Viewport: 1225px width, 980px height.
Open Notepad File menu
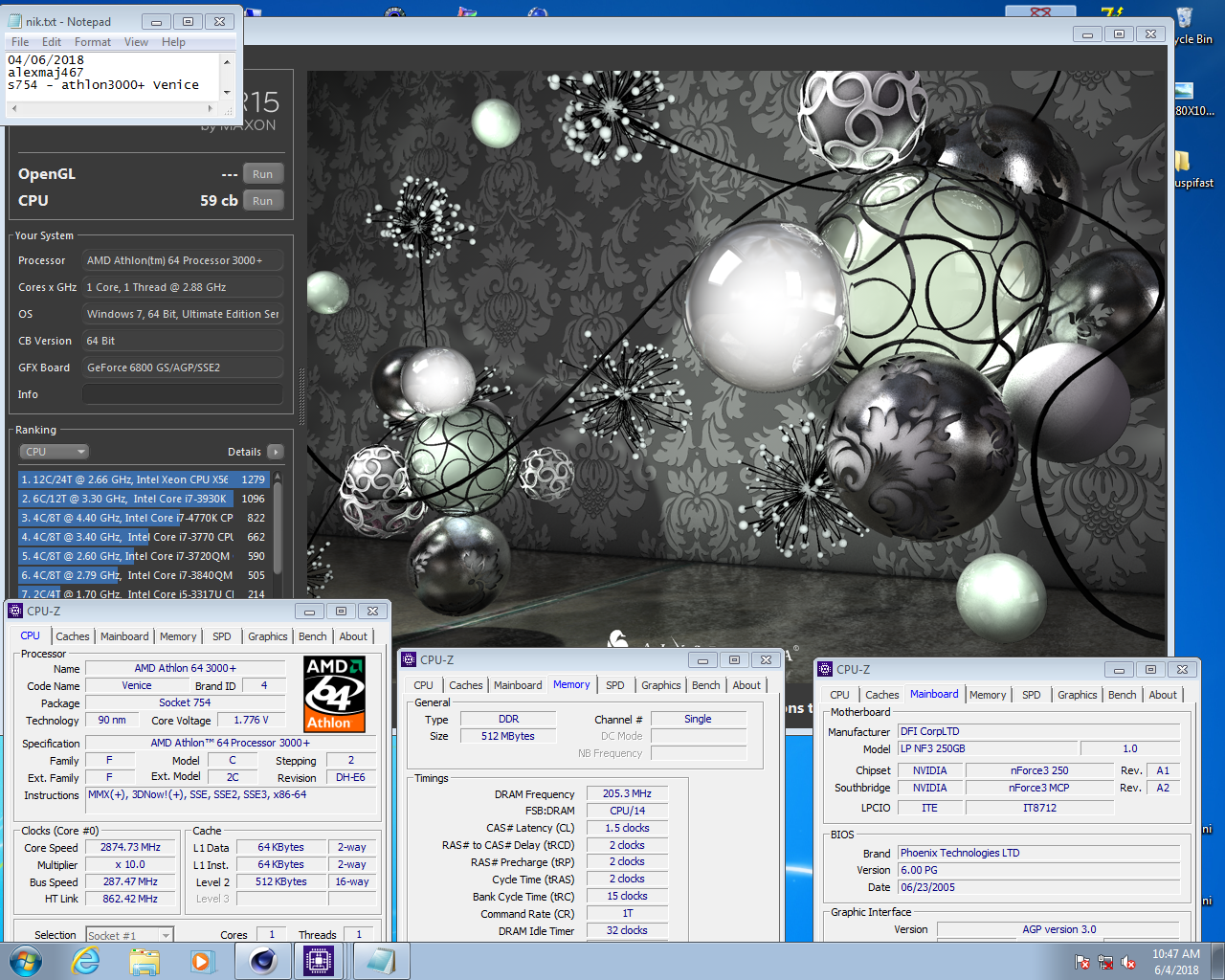(20, 42)
